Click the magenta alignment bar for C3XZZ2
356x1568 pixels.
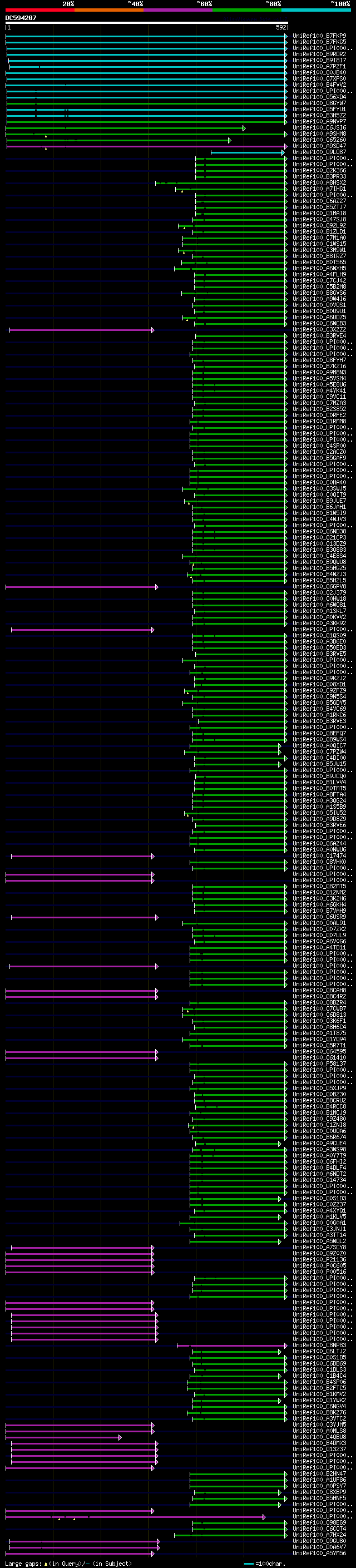82,330
